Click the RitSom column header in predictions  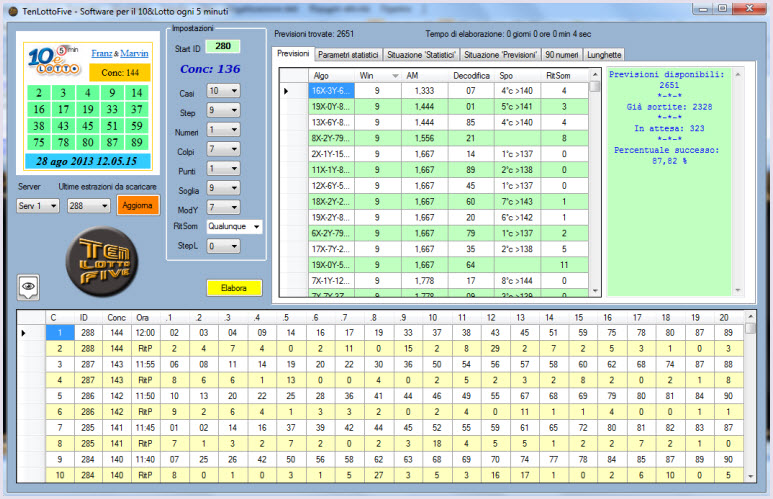pos(564,75)
